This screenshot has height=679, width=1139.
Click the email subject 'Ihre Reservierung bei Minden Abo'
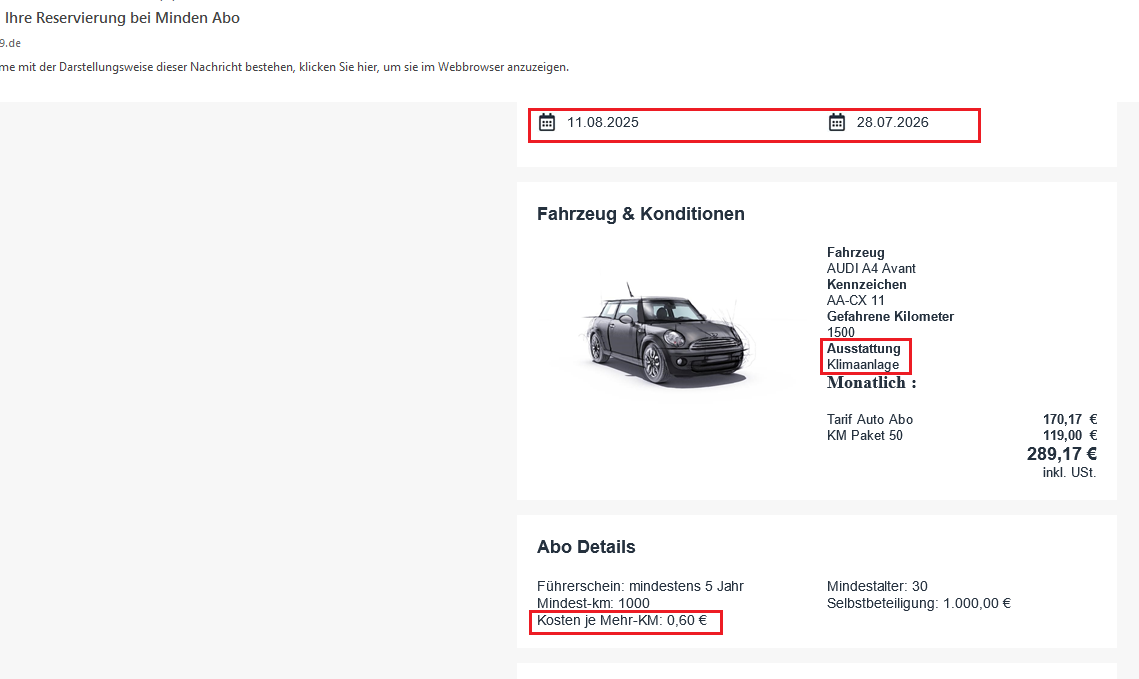click(x=122, y=18)
